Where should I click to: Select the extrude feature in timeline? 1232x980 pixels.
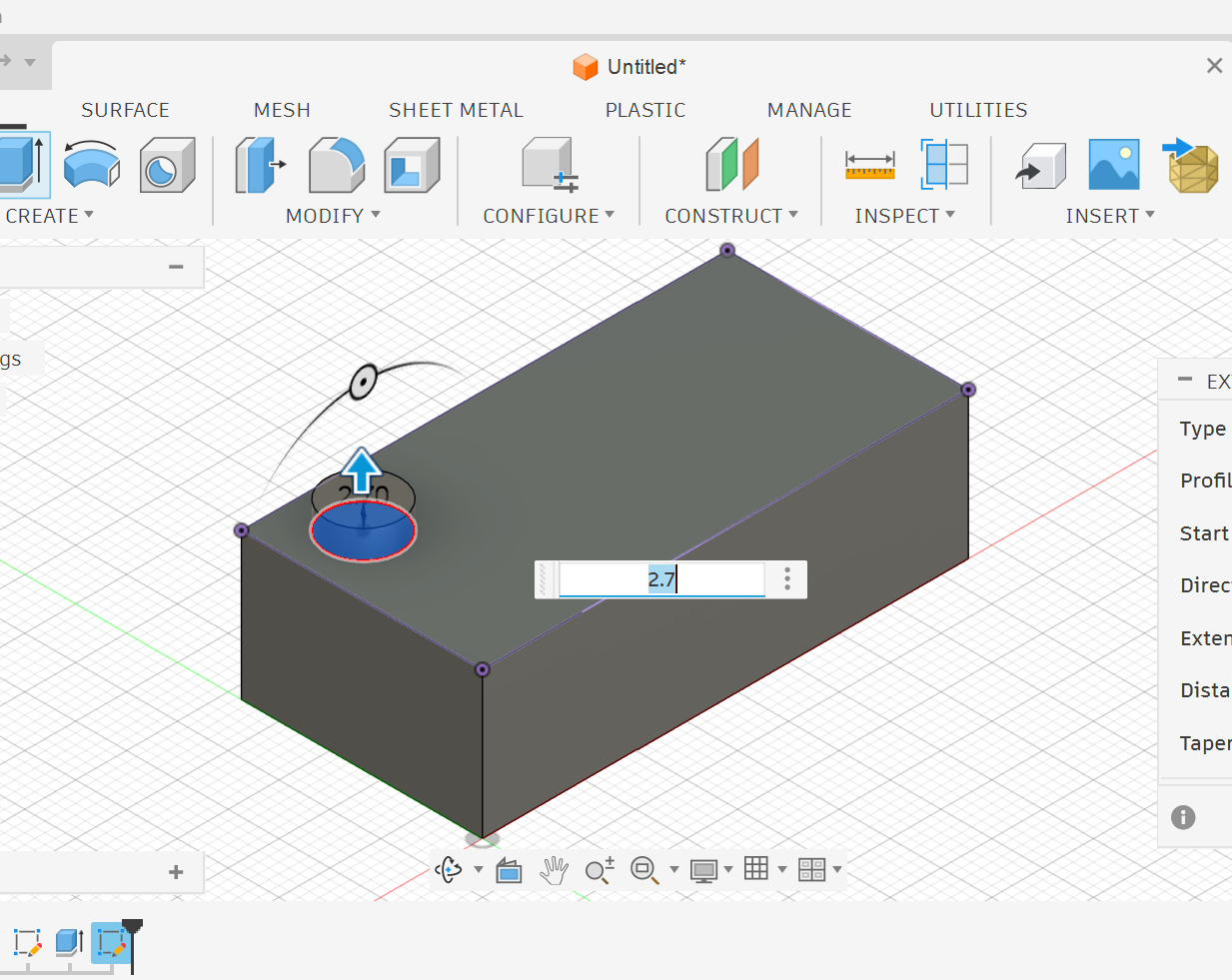(x=69, y=942)
